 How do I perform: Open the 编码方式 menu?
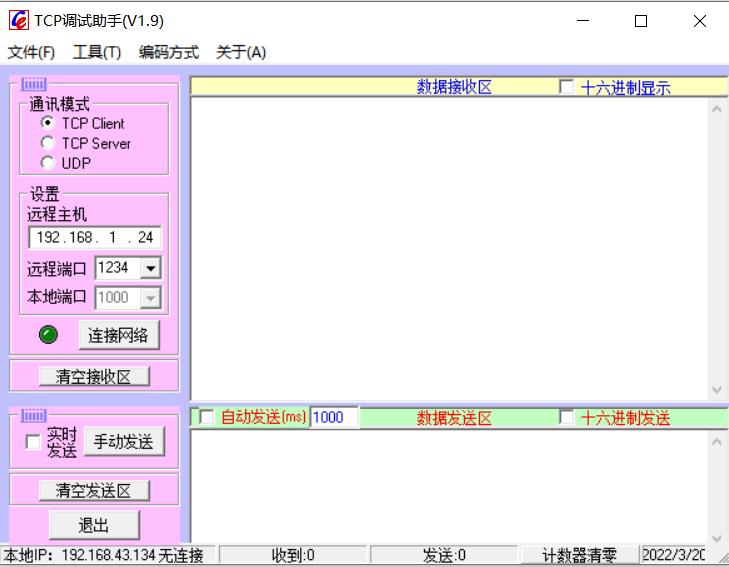169,52
